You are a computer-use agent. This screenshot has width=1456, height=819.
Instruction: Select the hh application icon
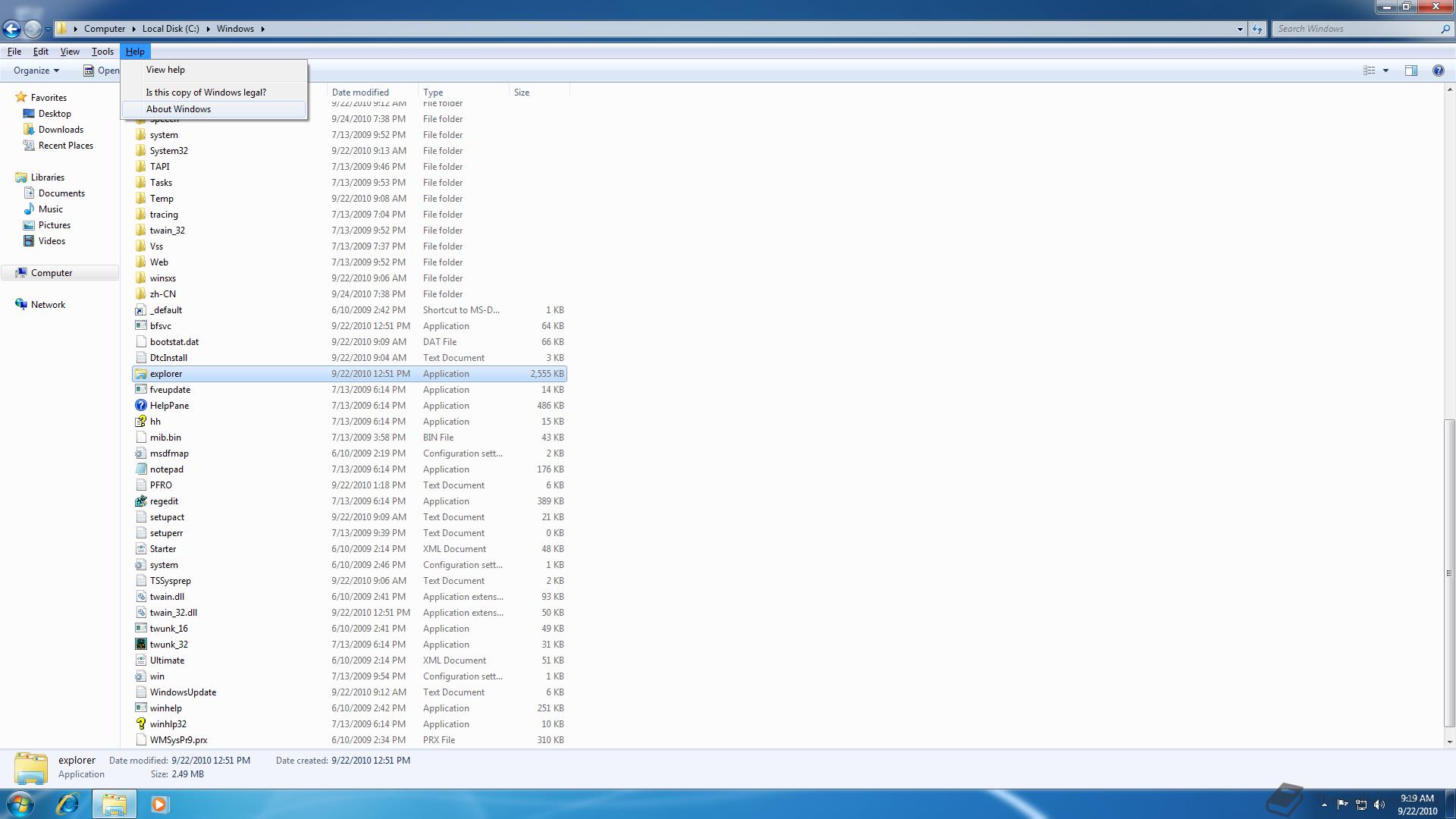[x=140, y=422]
